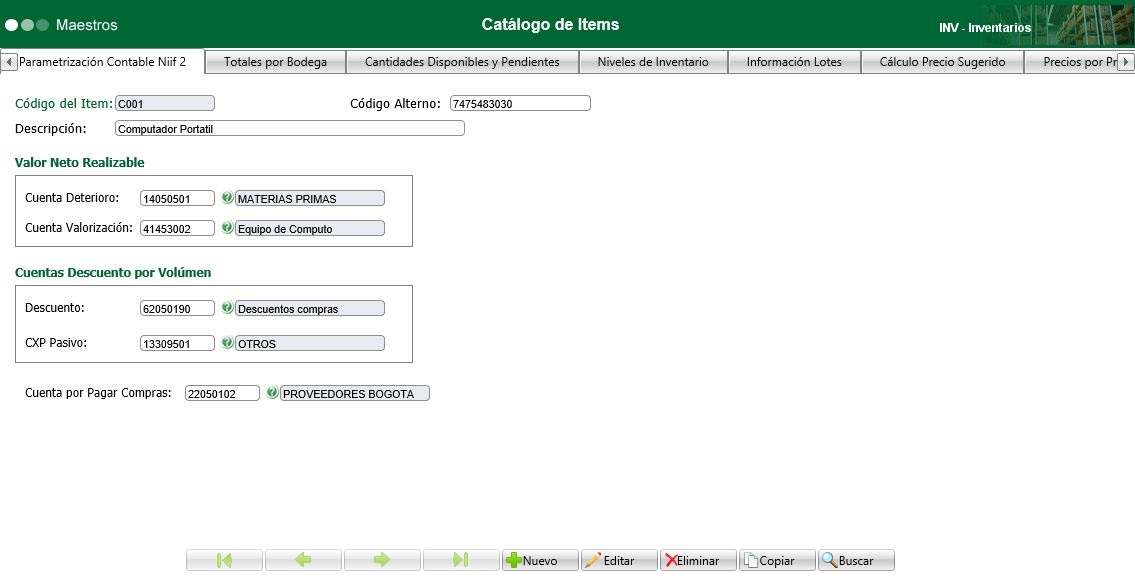The height and width of the screenshot is (583, 1135).
Task: Open account lookup beside Cuenta Deterioro
Action: (x=227, y=197)
